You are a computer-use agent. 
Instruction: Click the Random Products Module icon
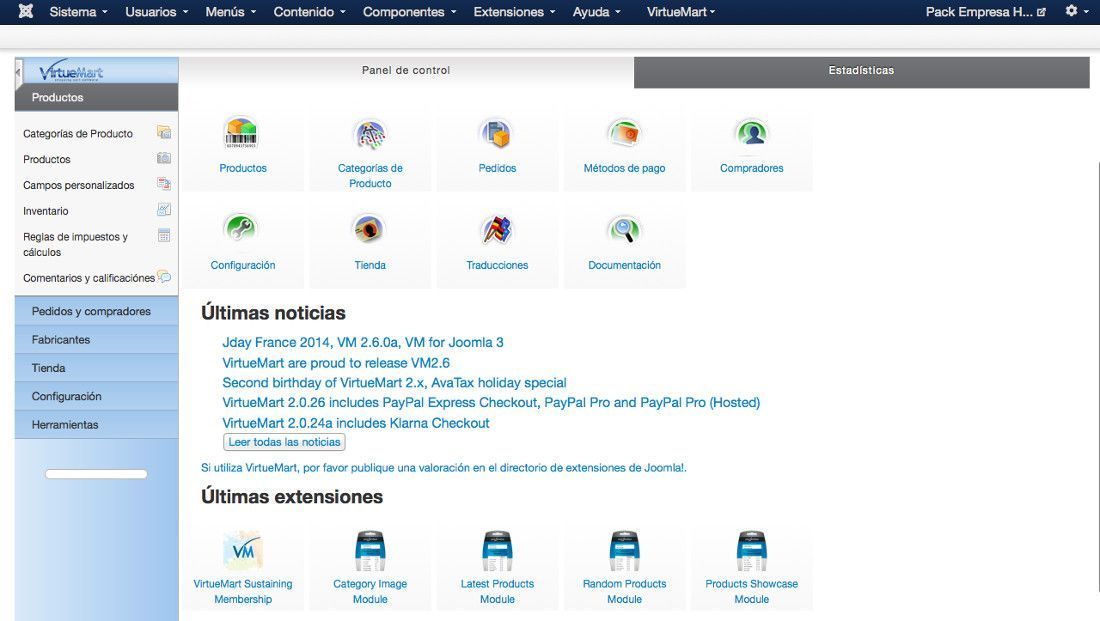[624, 551]
